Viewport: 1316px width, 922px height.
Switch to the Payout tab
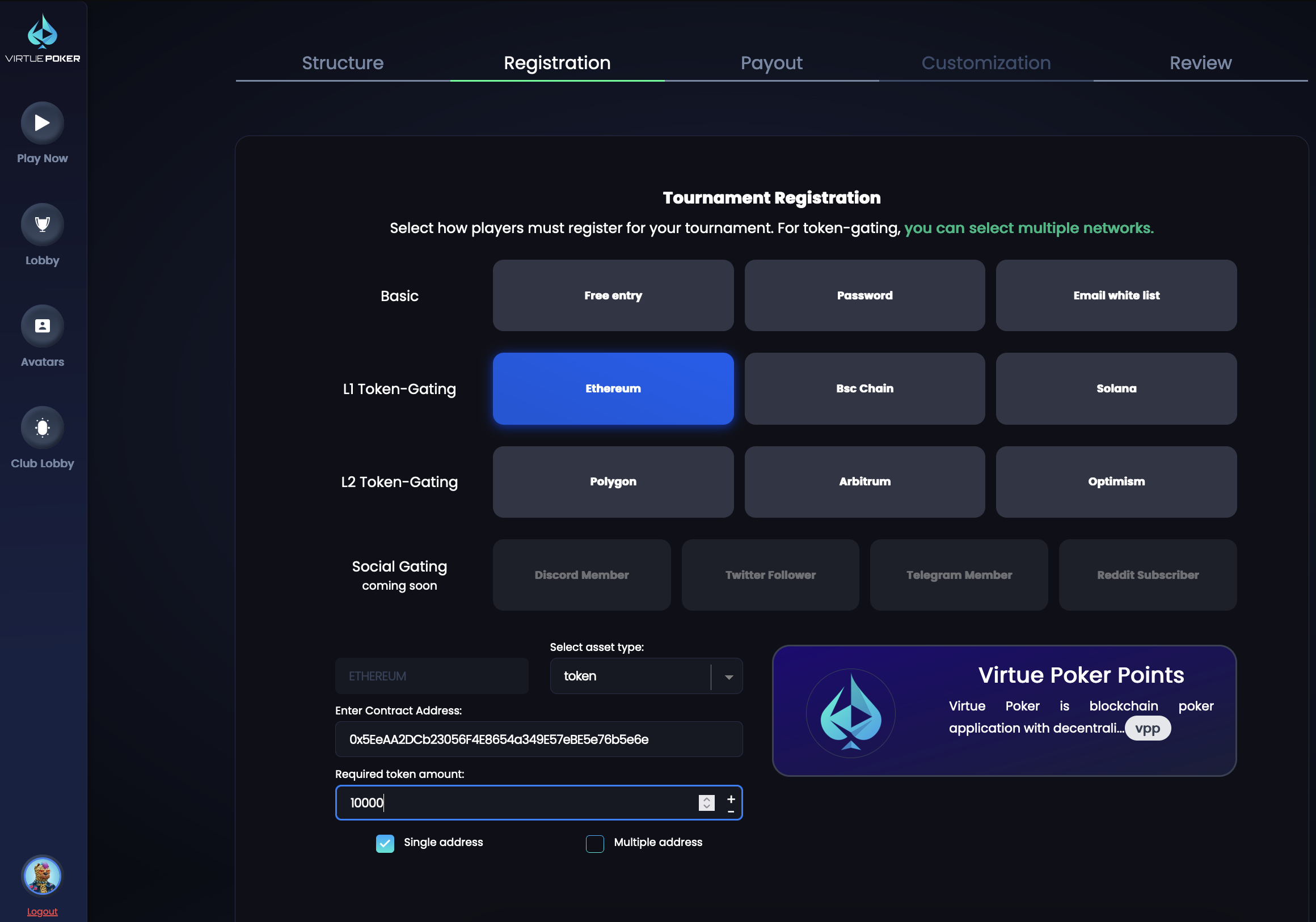tap(772, 62)
